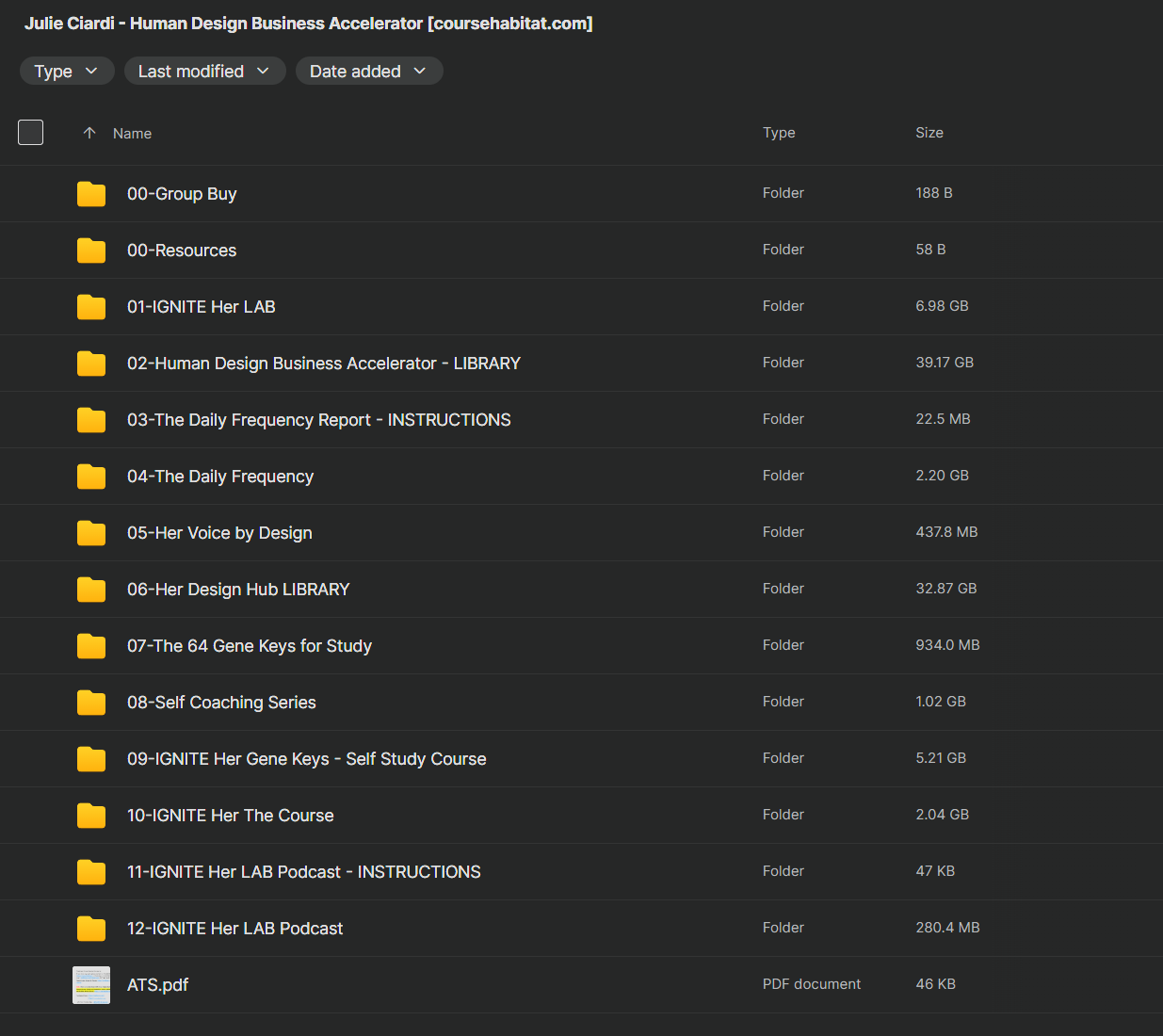Open the Type filter dropdown
Screen dimensions: 1163x1036
point(67,72)
